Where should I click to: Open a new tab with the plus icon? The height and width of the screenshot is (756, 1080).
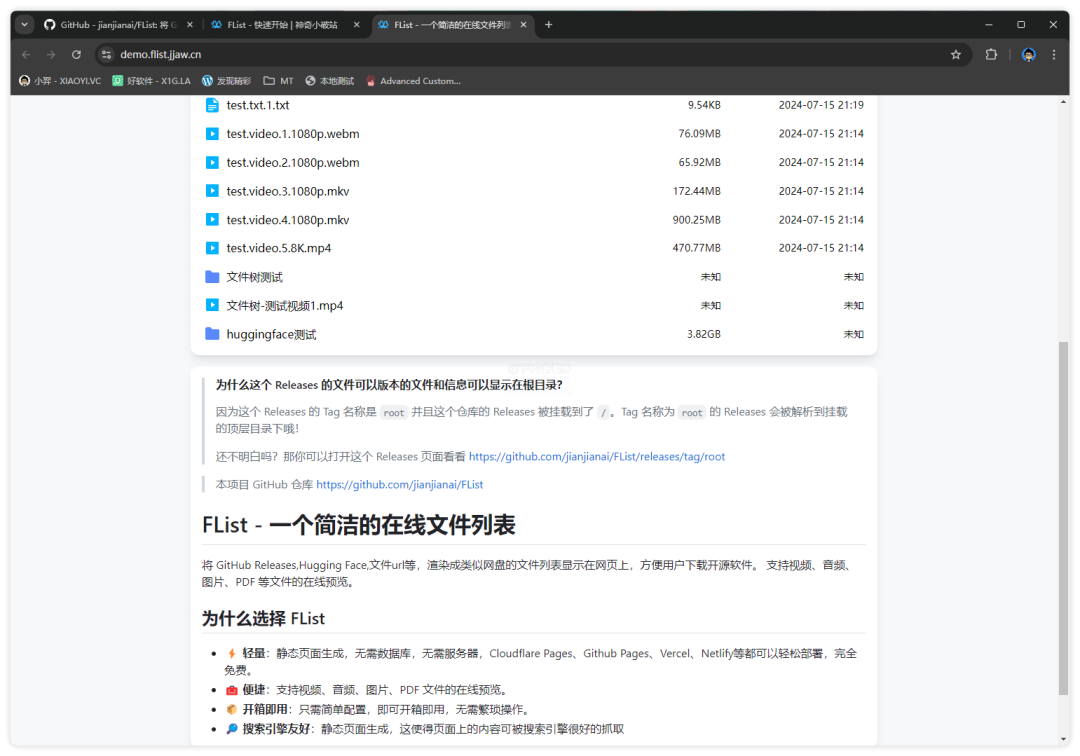pyautogui.click(x=547, y=24)
